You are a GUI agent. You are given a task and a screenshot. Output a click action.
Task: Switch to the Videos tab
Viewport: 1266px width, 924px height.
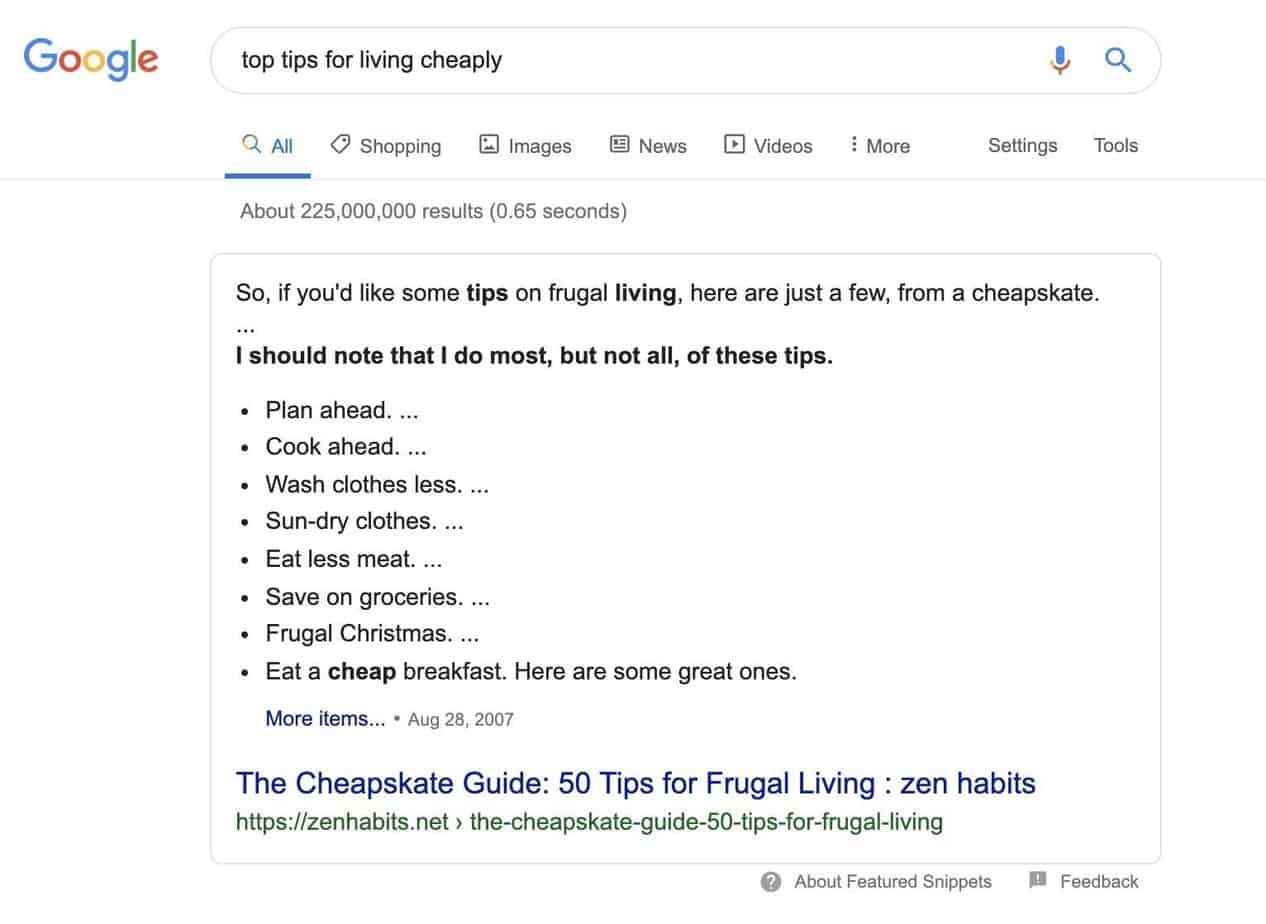(x=782, y=146)
